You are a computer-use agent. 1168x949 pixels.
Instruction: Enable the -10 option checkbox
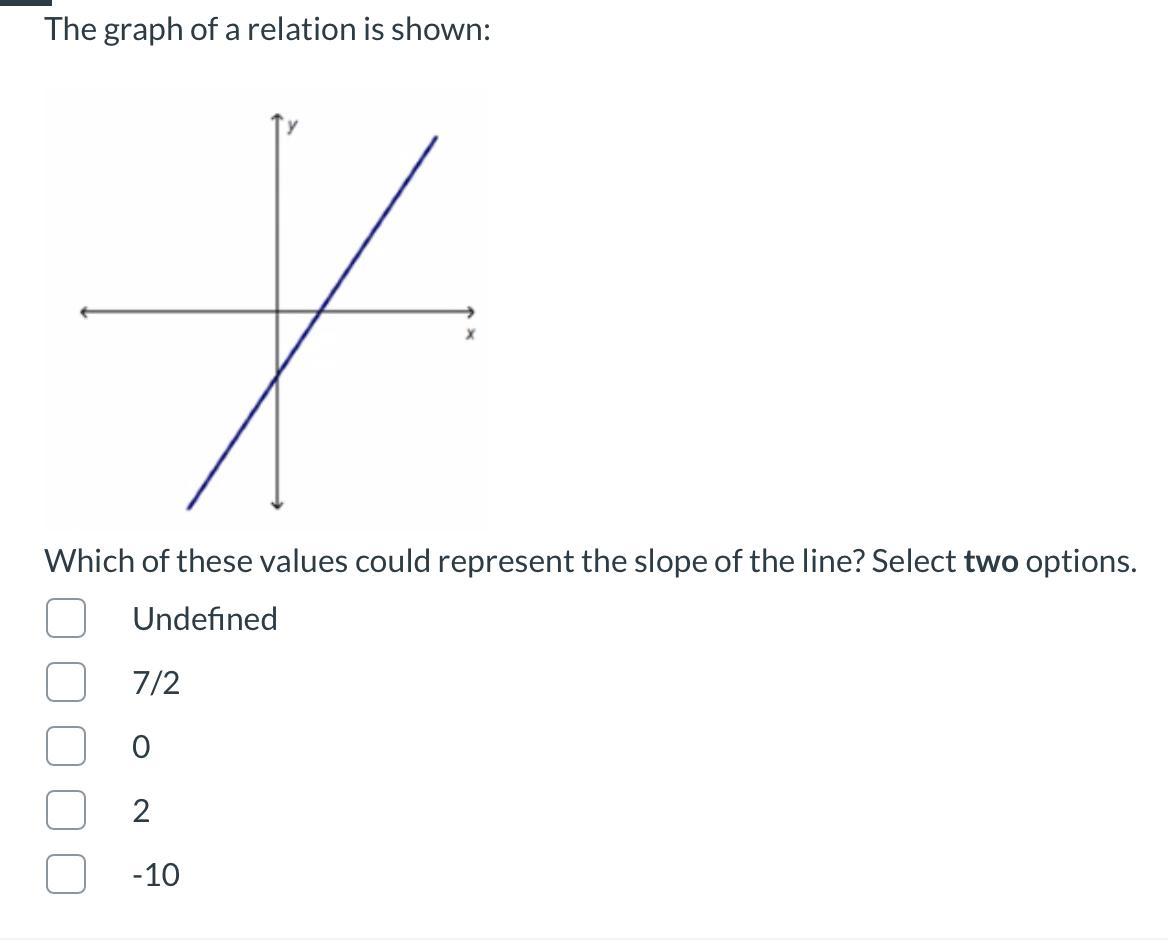click(x=66, y=875)
